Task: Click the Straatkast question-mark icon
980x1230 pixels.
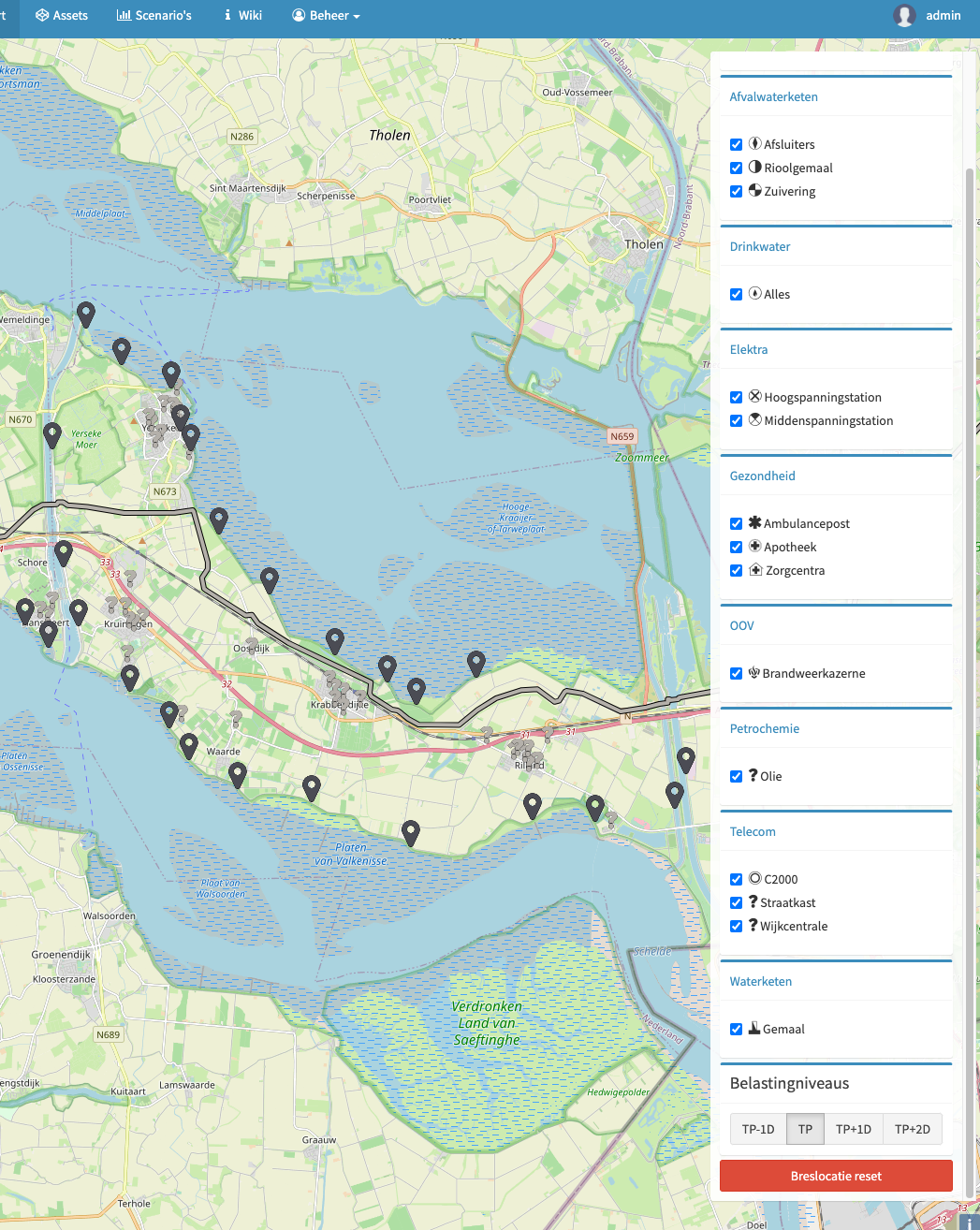Action: (x=753, y=901)
